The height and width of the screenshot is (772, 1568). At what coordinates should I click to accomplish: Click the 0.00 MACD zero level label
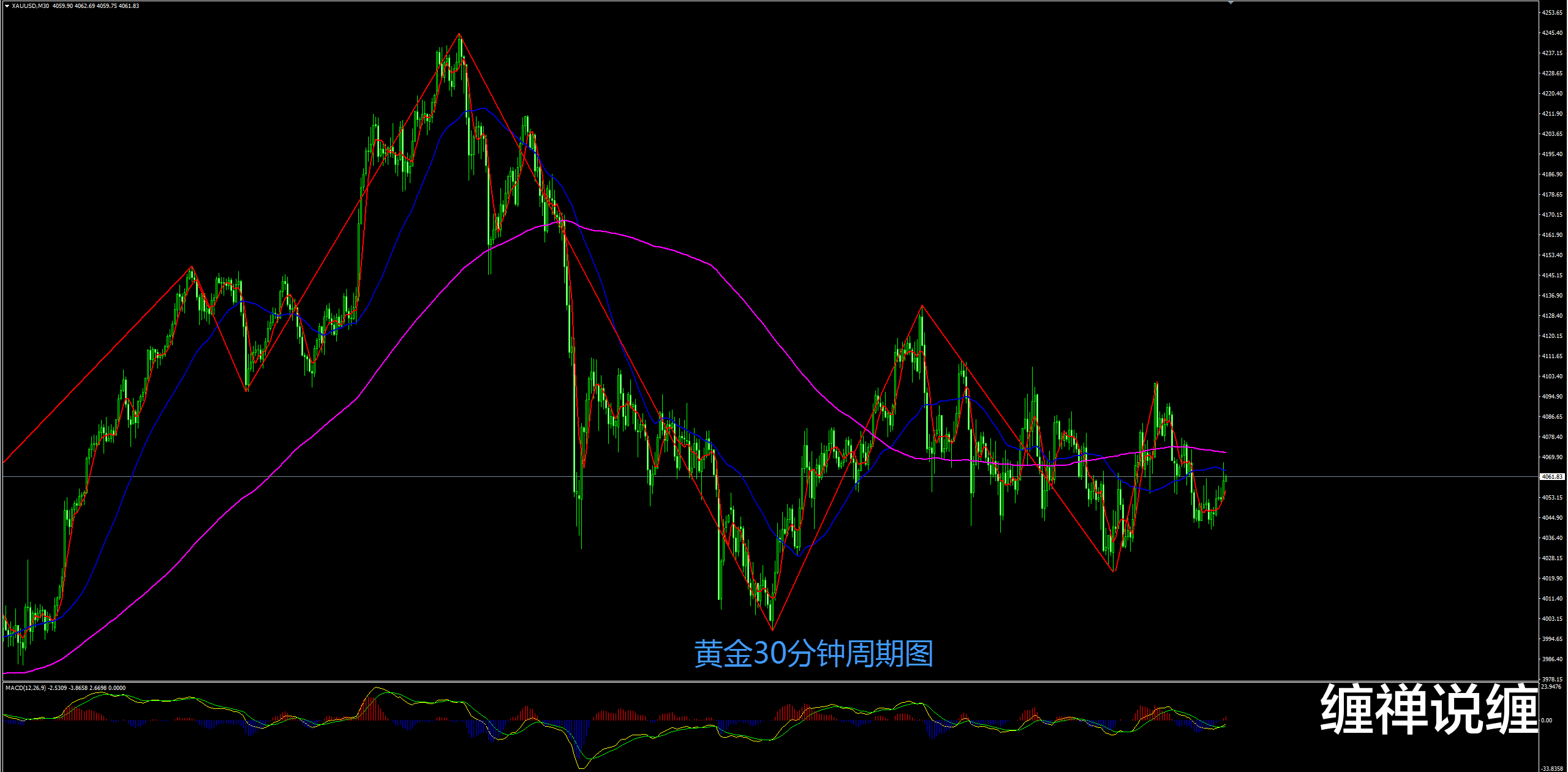click(1547, 721)
